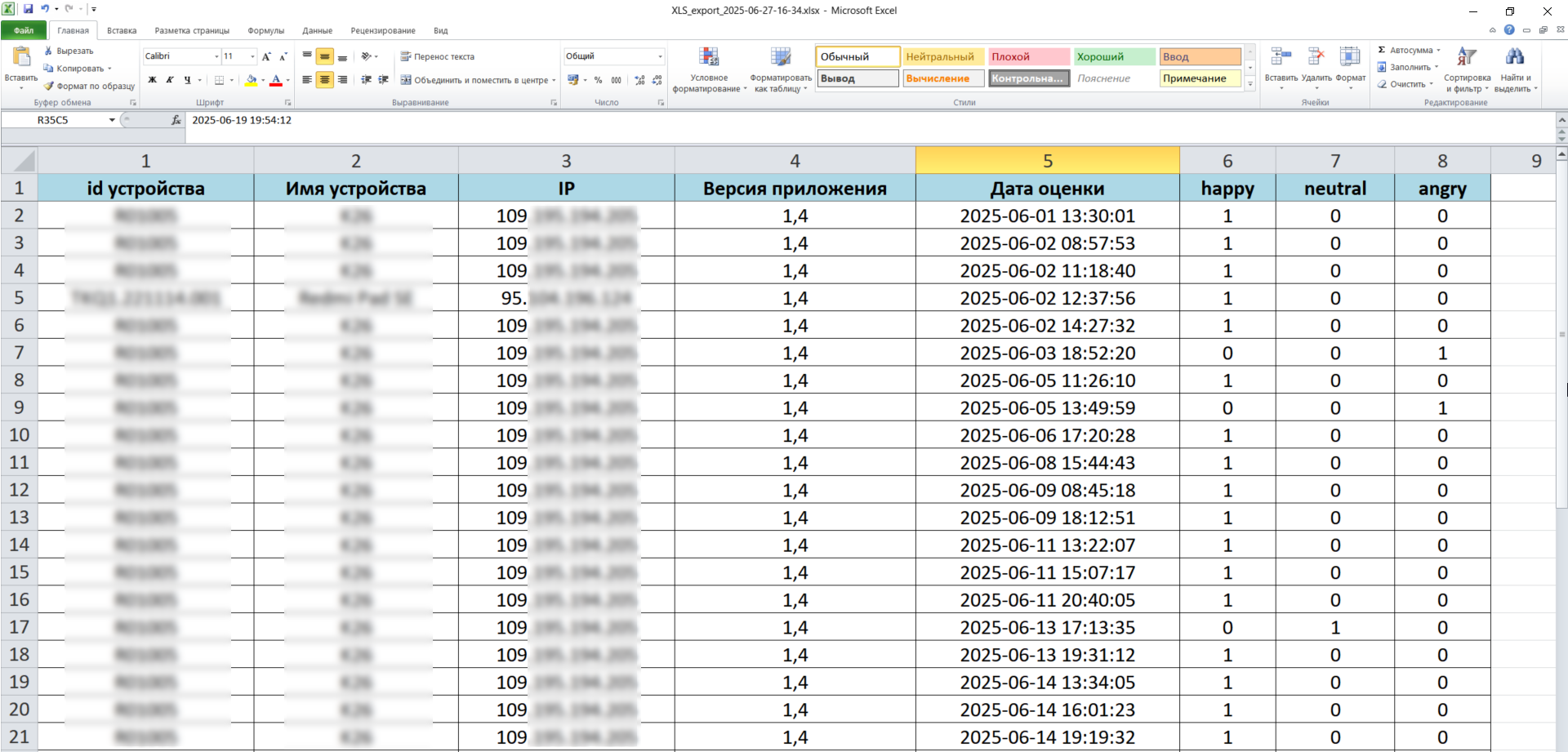The width and height of the screenshot is (1568, 752).
Task: Switch to Данные tab
Action: tap(317, 30)
